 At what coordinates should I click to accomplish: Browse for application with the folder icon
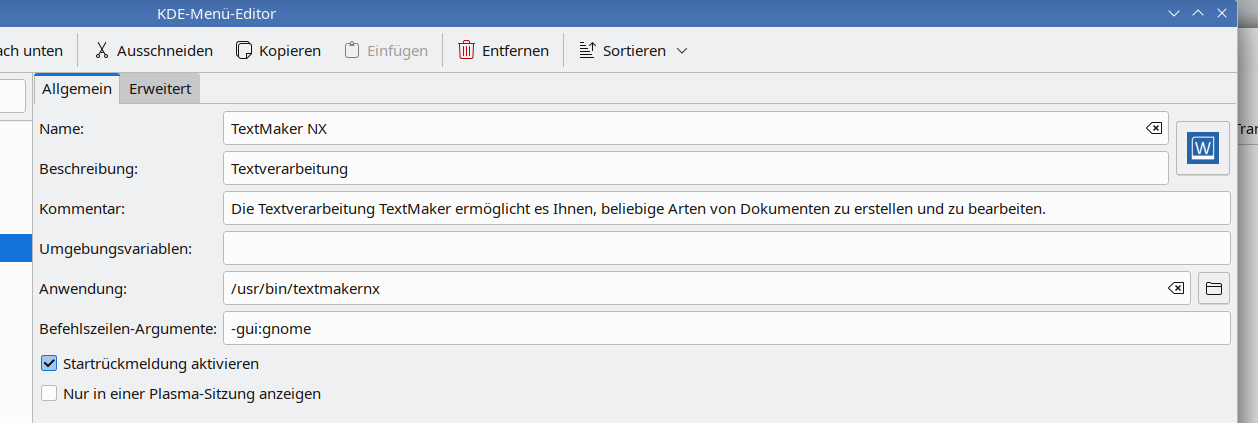click(1213, 288)
